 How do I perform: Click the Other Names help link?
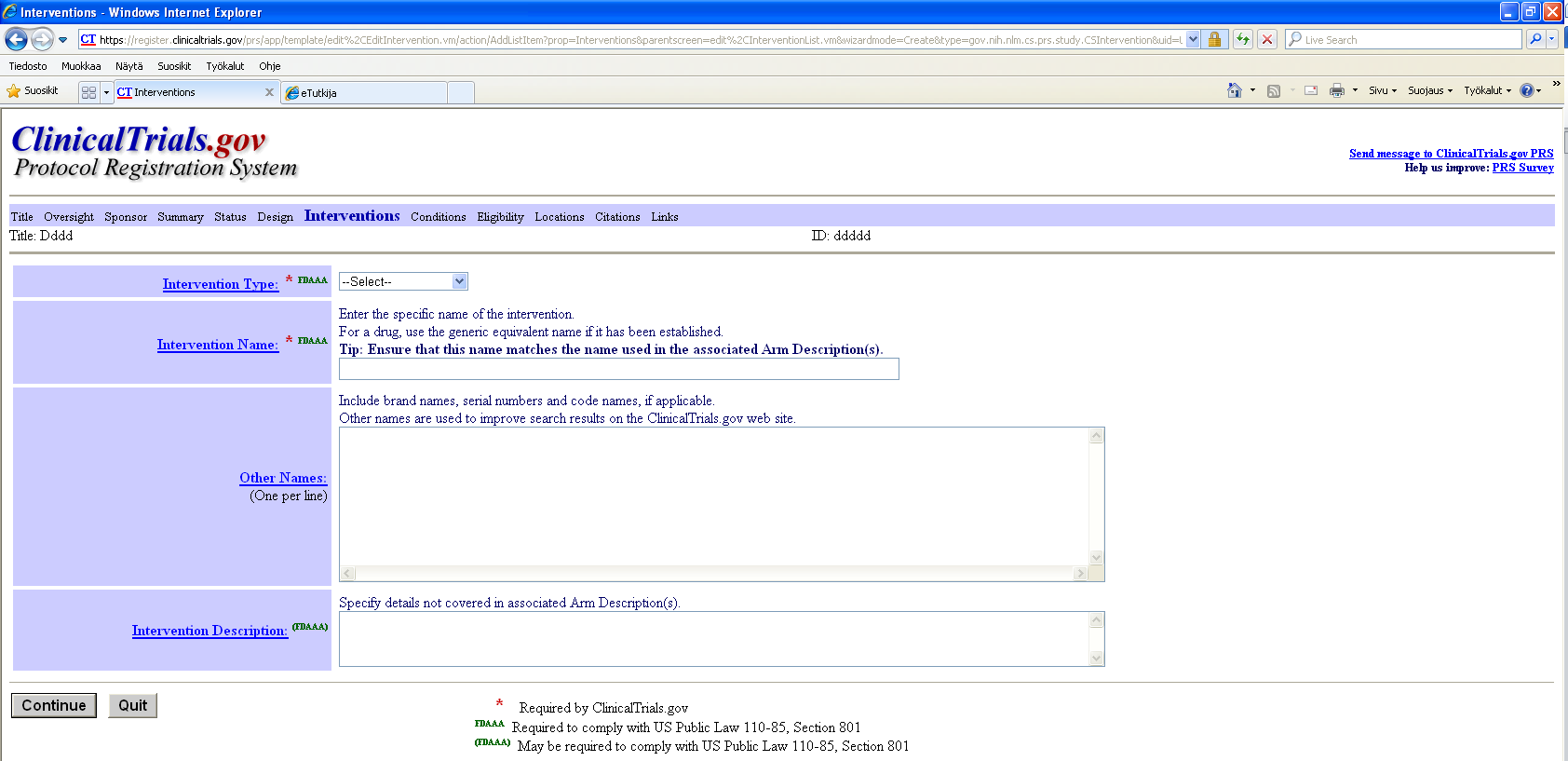point(283,478)
